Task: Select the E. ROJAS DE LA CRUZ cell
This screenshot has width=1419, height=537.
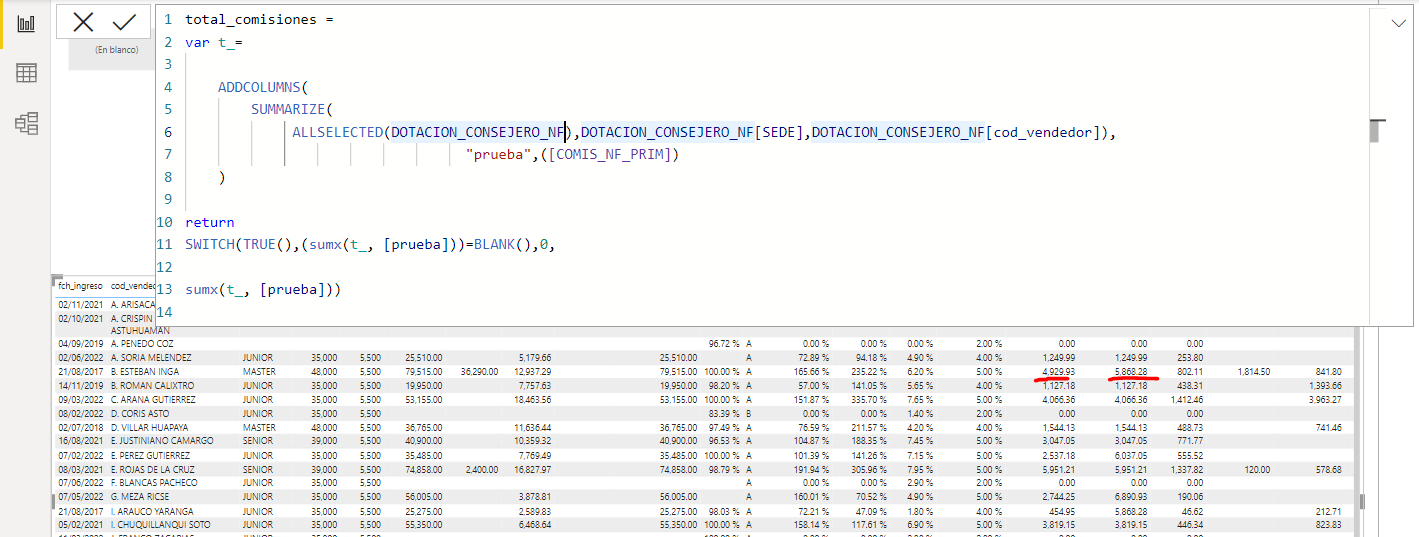Action: [x=154, y=469]
